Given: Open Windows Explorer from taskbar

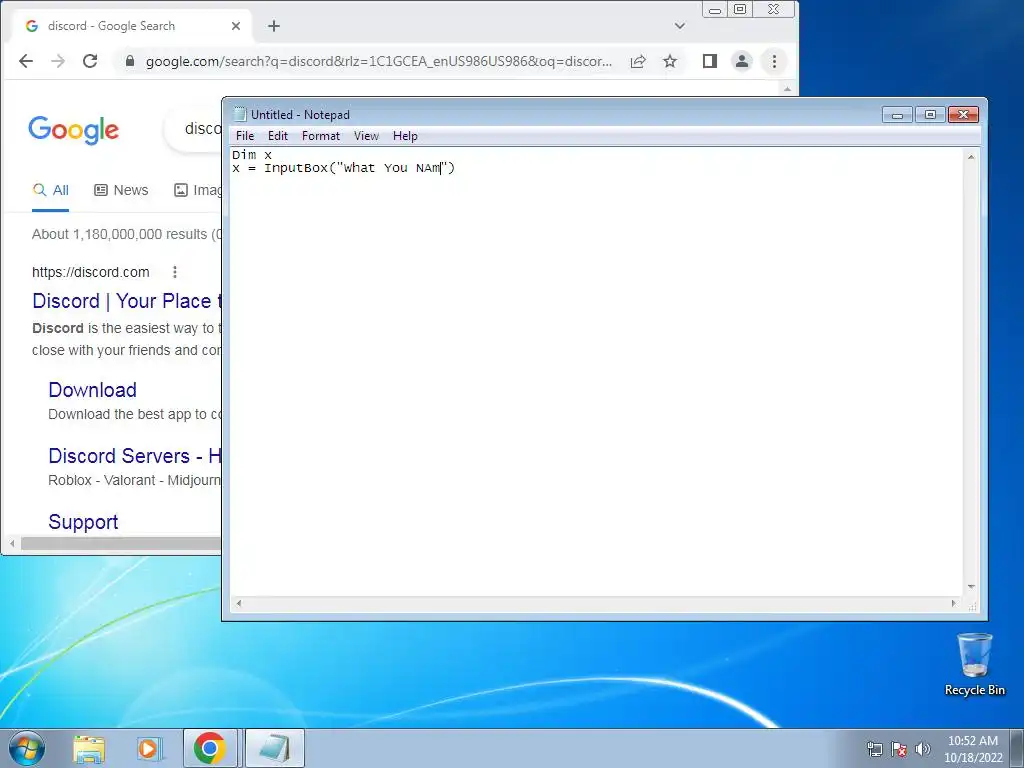Looking at the screenshot, I should coord(89,749).
